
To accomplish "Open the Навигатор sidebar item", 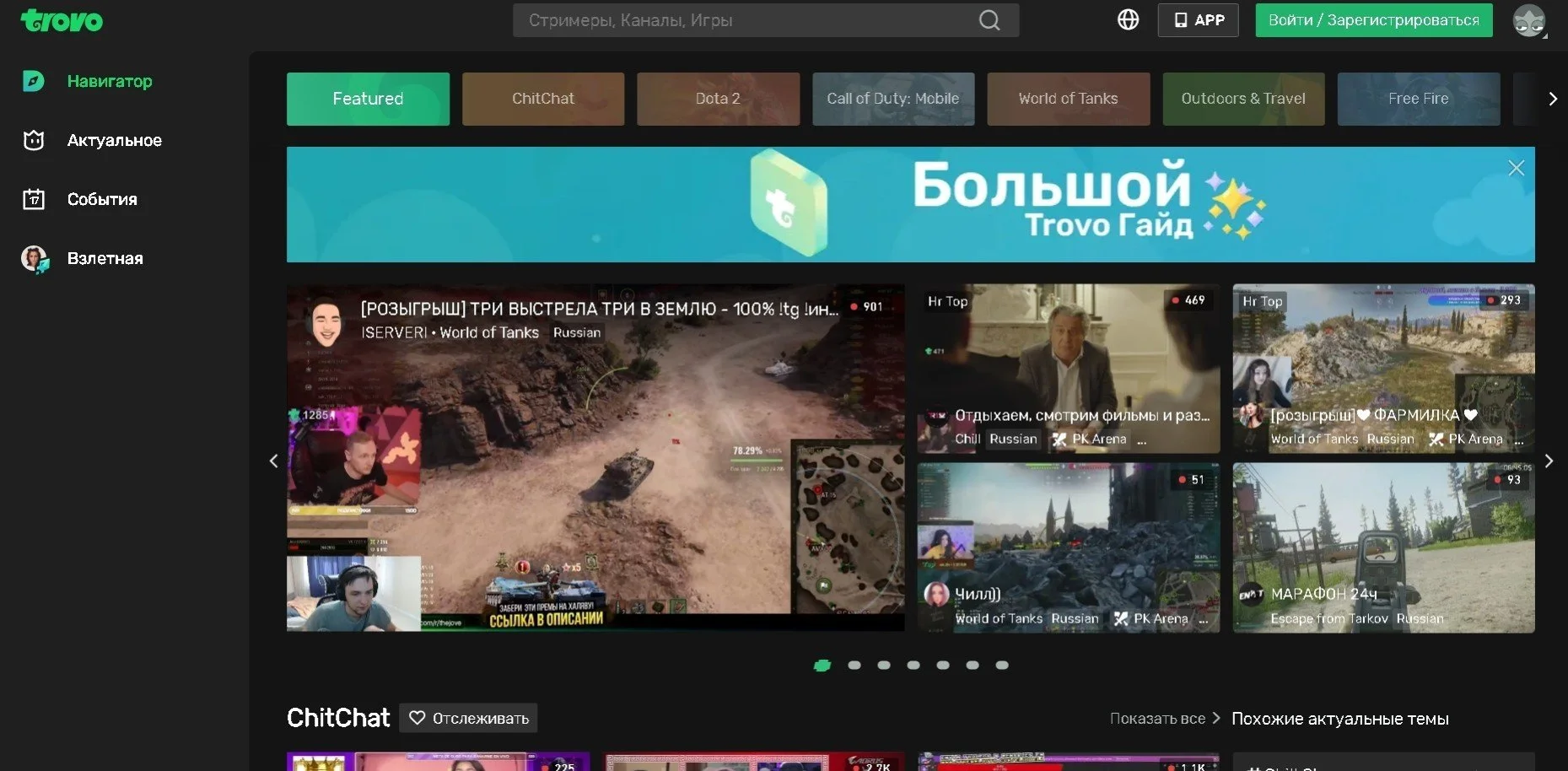I will (x=110, y=81).
